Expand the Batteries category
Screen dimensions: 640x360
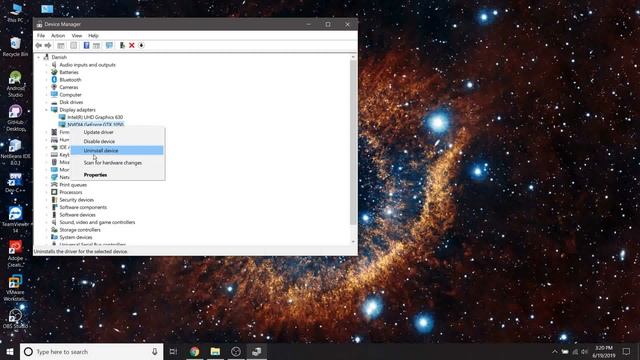47,72
